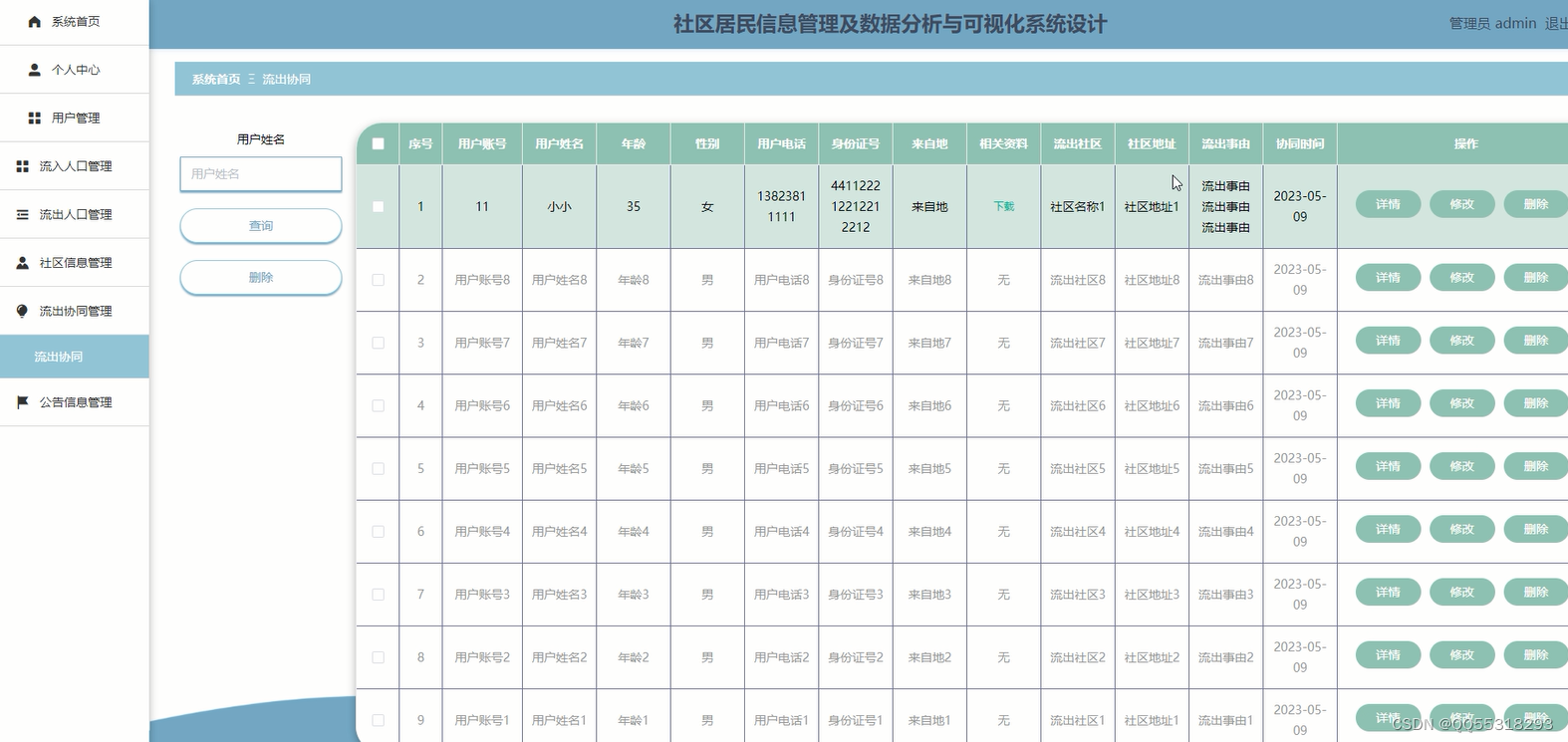The height and width of the screenshot is (742, 1568).
Task: Focus the 用户姓名 search input
Action: click(x=261, y=173)
